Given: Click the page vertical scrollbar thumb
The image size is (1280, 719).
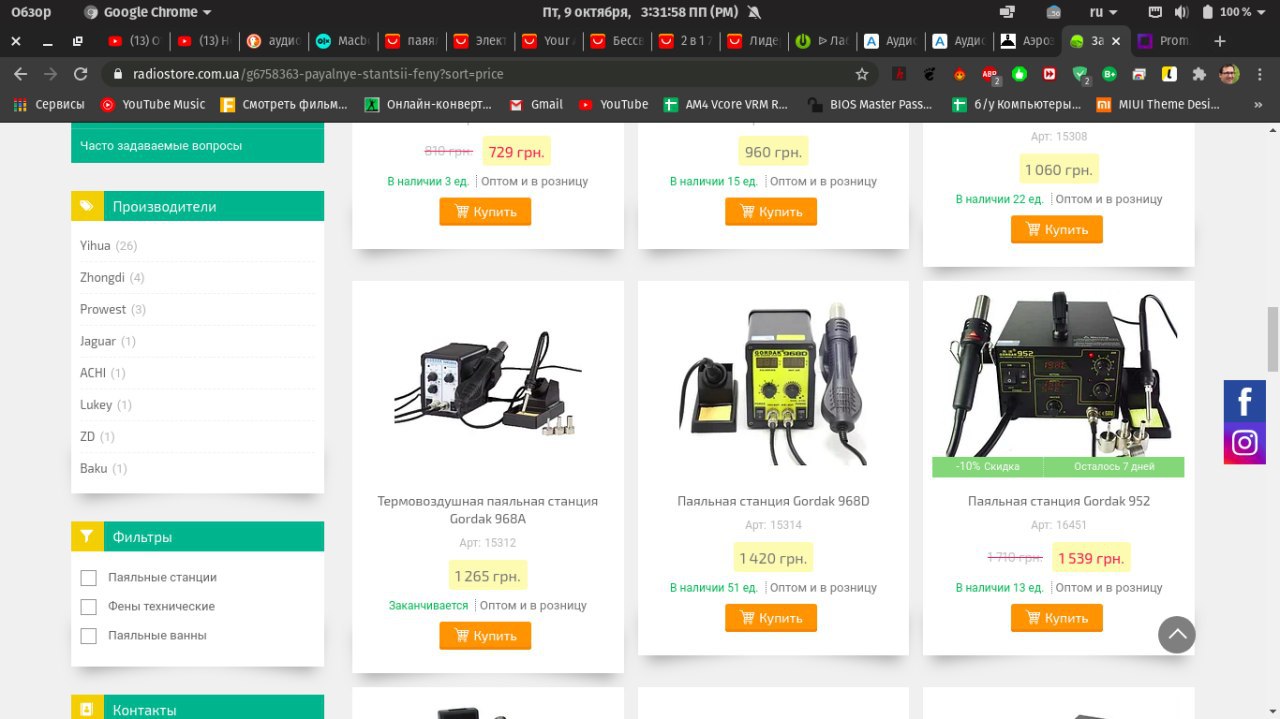Looking at the screenshot, I should tap(1273, 339).
